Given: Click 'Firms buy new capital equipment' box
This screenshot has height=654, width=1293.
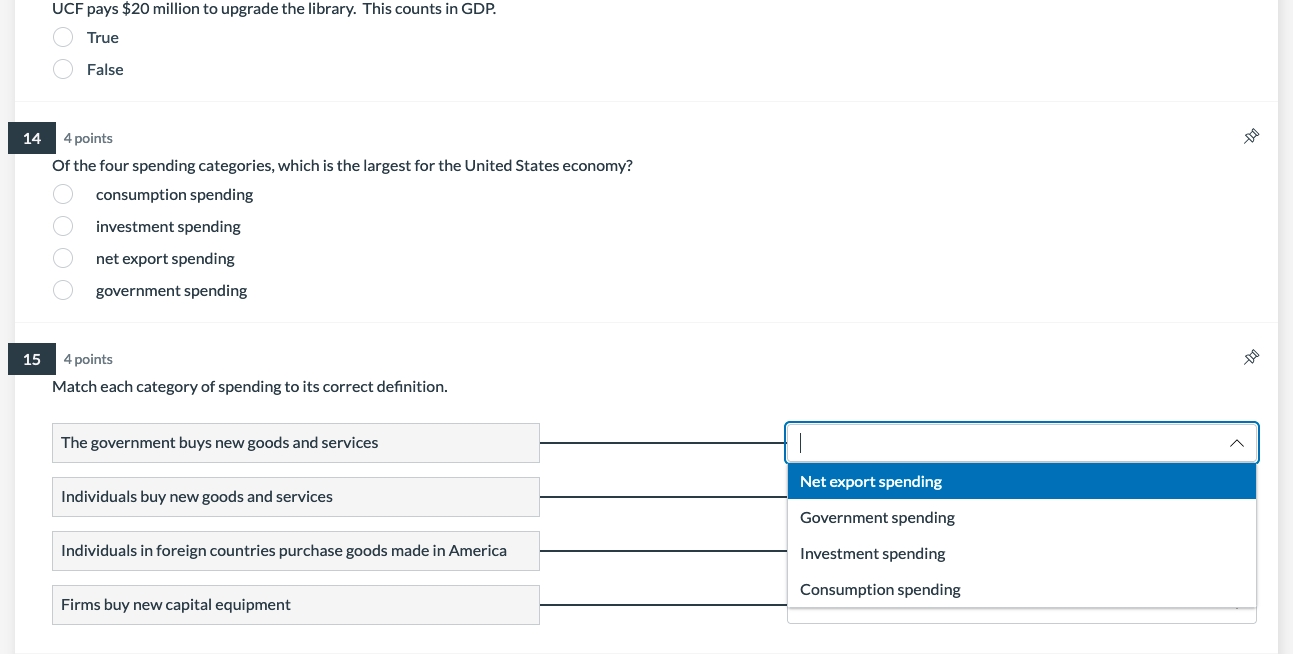Looking at the screenshot, I should (295, 605).
